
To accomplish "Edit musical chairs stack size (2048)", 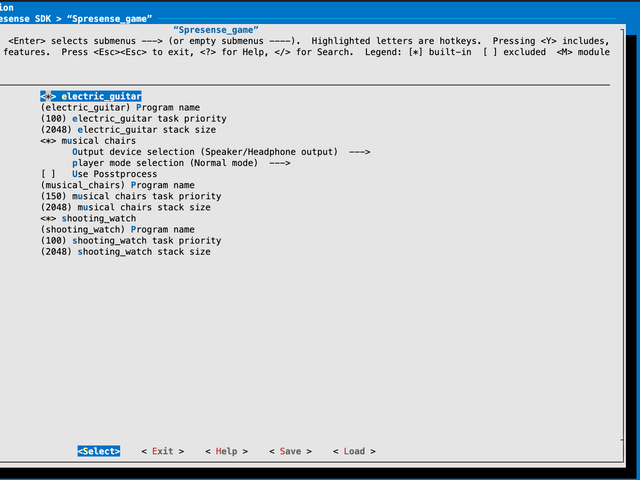I will tap(125, 207).
